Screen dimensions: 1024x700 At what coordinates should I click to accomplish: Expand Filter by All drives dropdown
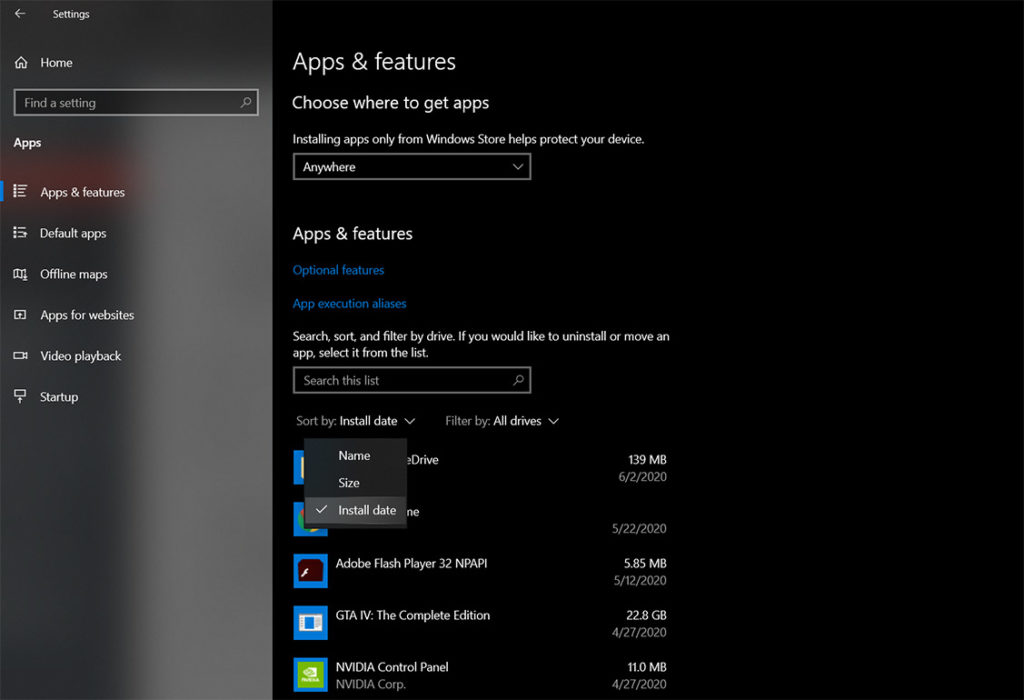coord(502,421)
